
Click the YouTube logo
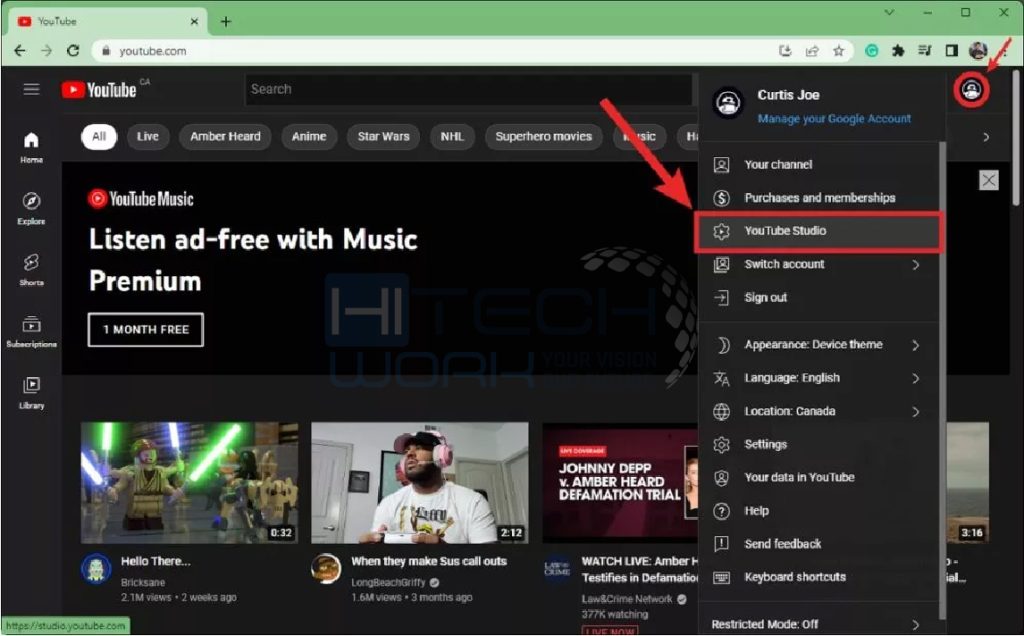click(99, 89)
